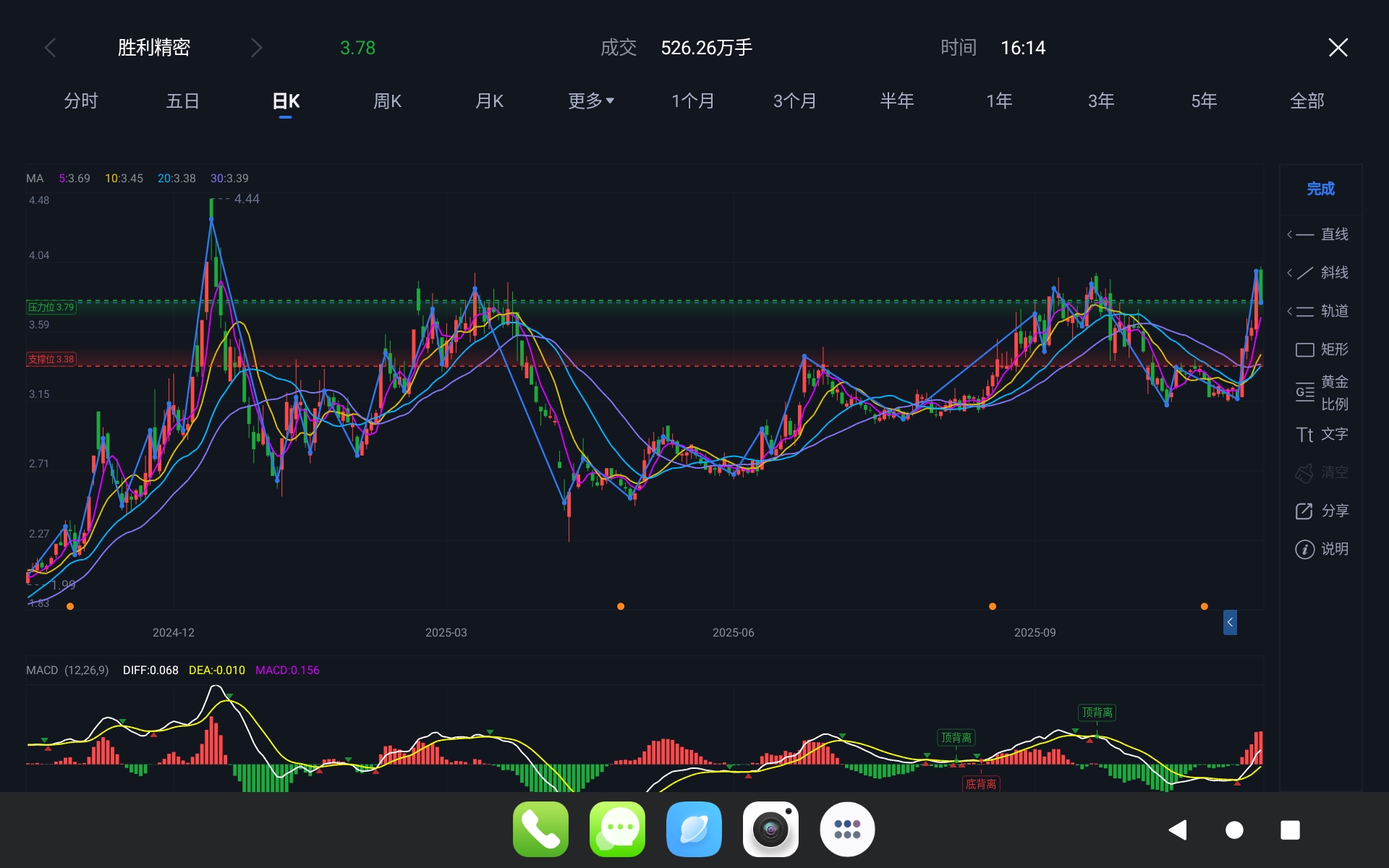Select the 直线 straight line drawing tool
Image resolution: width=1389 pixels, height=868 pixels.
point(1320,234)
